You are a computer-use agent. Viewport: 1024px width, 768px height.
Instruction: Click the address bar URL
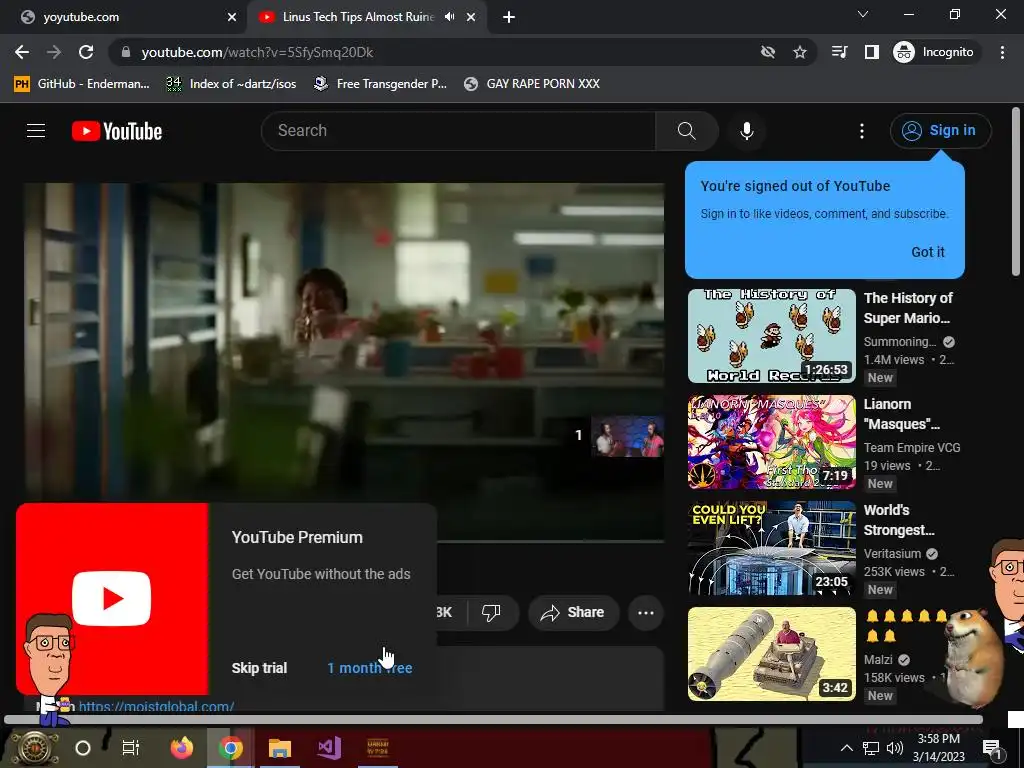tap(257, 52)
